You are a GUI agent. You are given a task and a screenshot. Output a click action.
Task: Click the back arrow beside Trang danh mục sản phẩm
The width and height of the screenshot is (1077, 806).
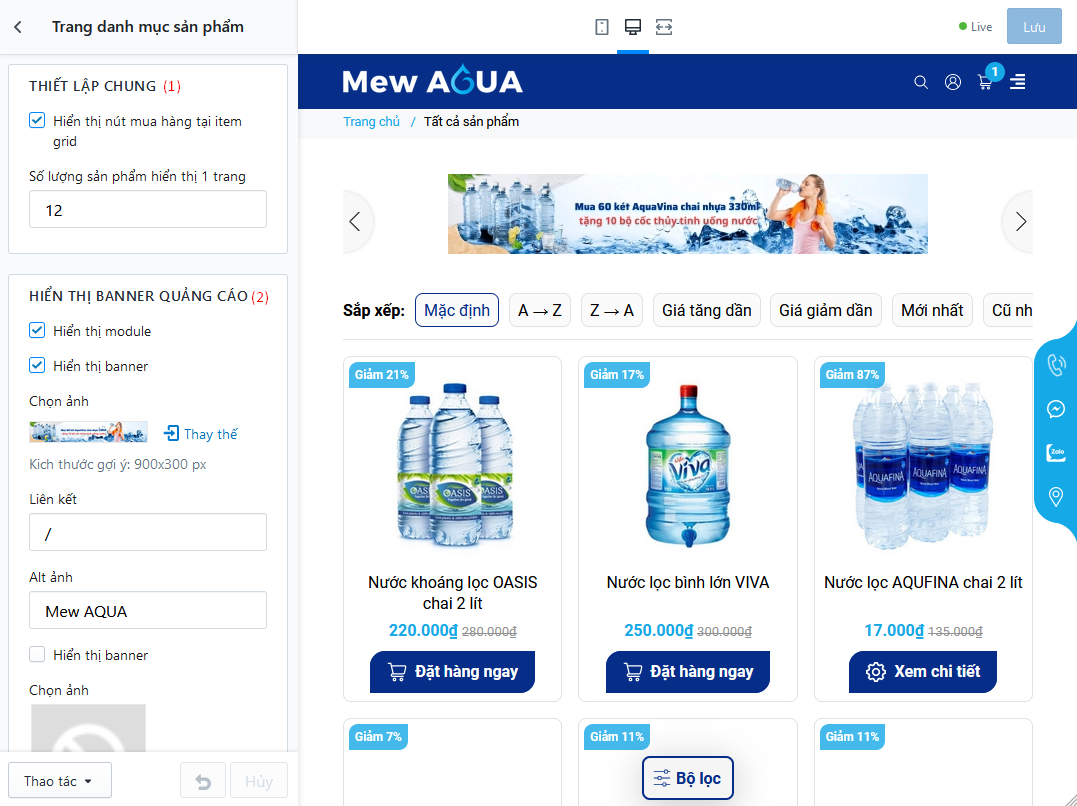coord(18,27)
